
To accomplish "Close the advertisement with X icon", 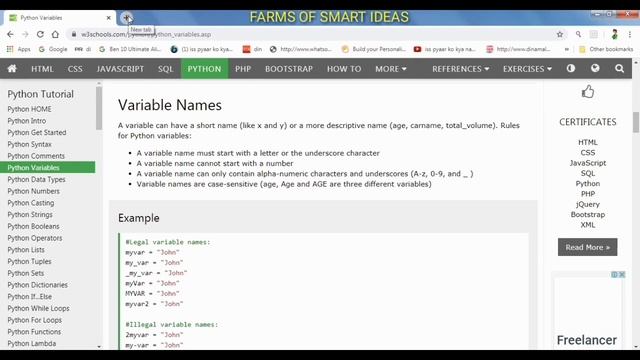I will pos(622,275).
